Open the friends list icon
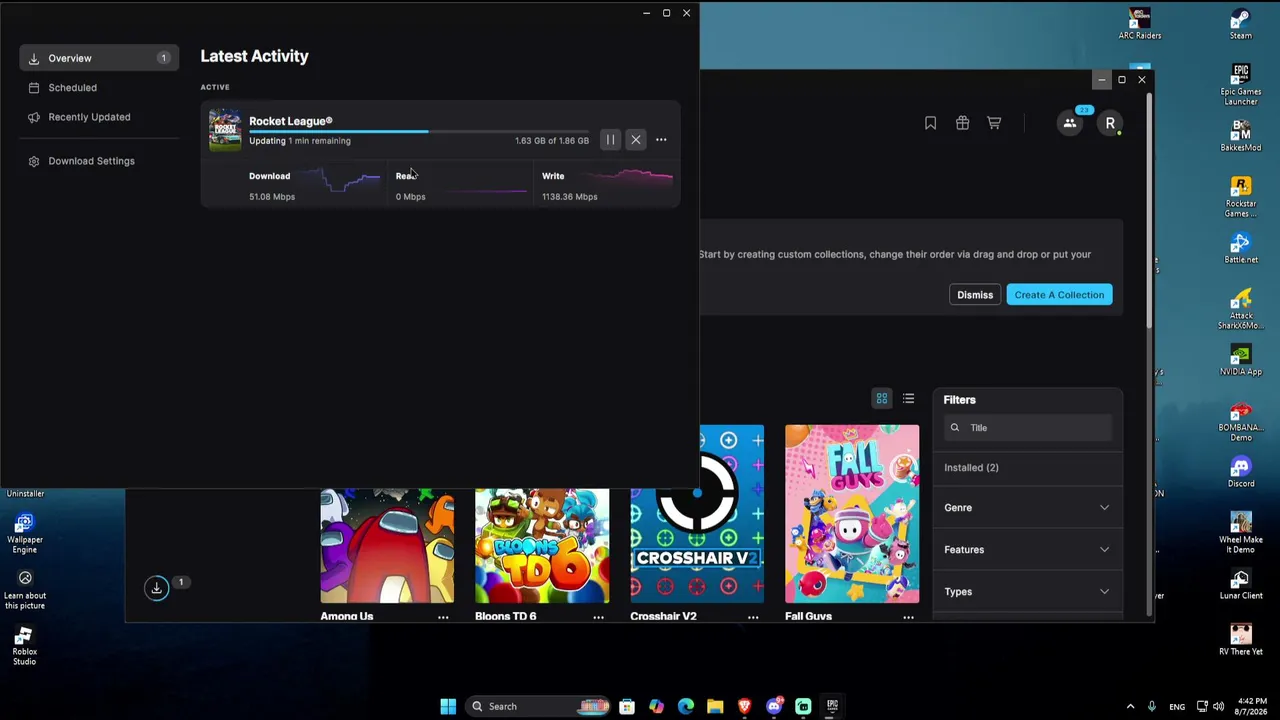1280x720 pixels. click(1070, 123)
